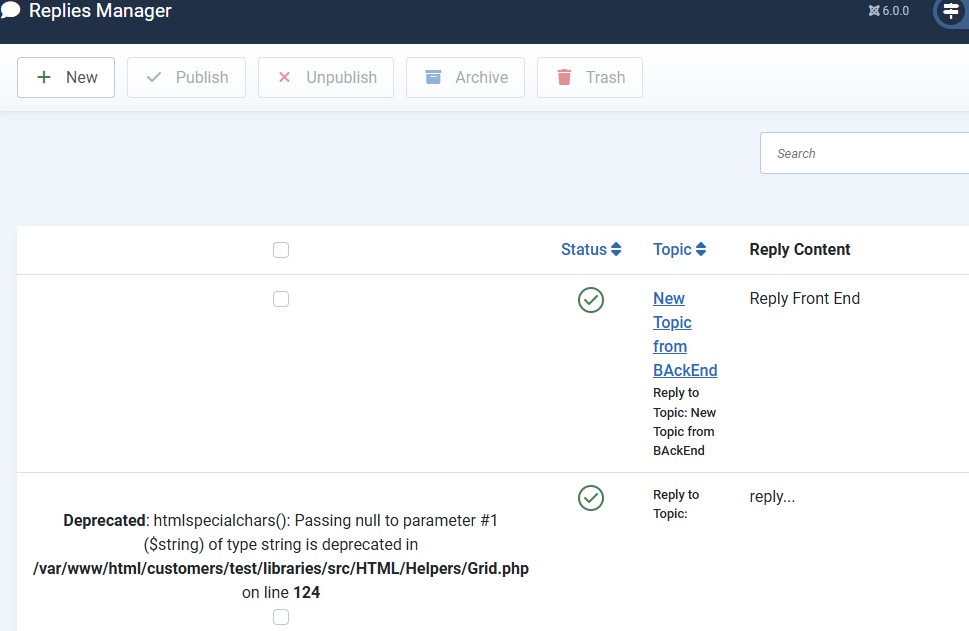Click the Replies Manager page title

click(100, 11)
